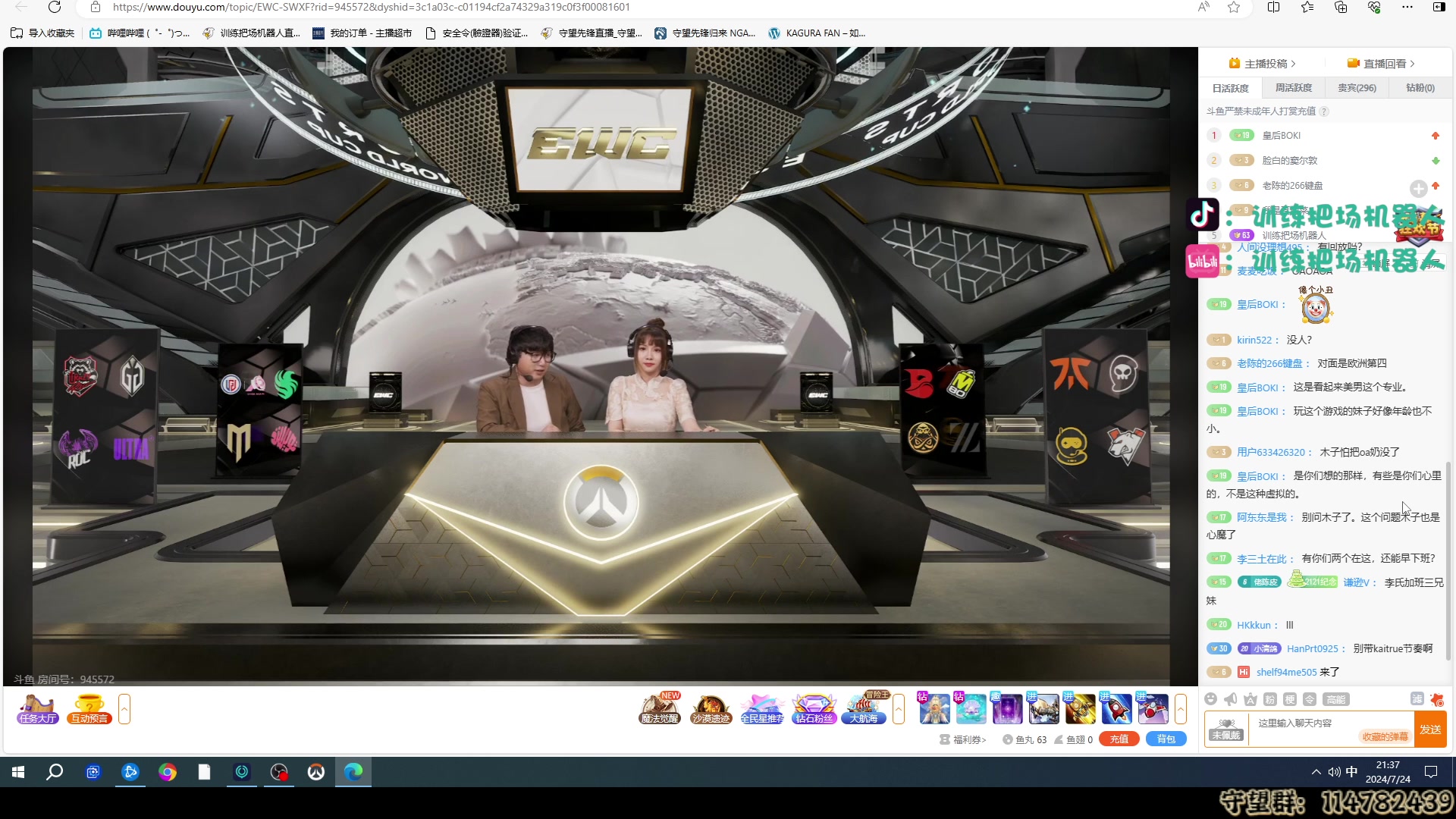Click the 令 chat toolbar icon
This screenshot has height=819, width=1456.
click(1310, 699)
